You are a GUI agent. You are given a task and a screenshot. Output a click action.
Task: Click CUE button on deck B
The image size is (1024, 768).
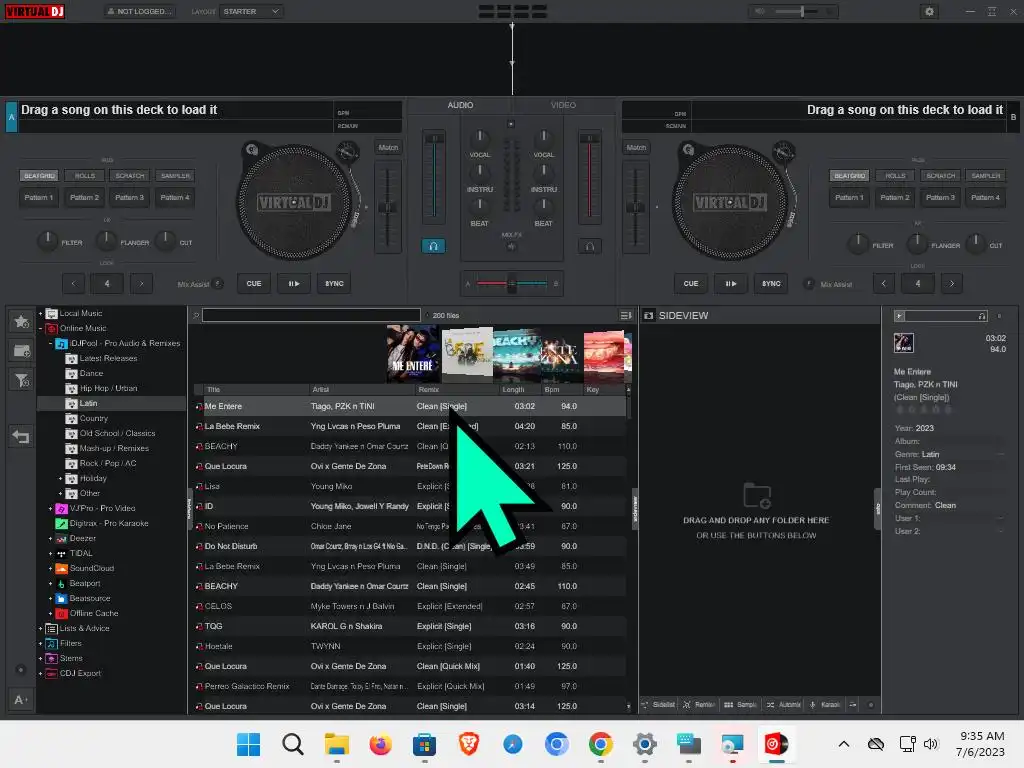691,284
